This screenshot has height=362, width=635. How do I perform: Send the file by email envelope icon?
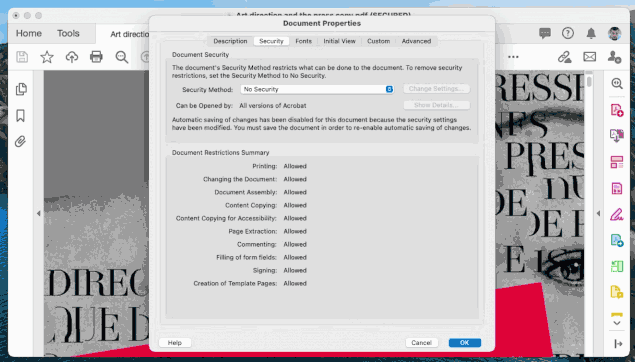click(589, 57)
